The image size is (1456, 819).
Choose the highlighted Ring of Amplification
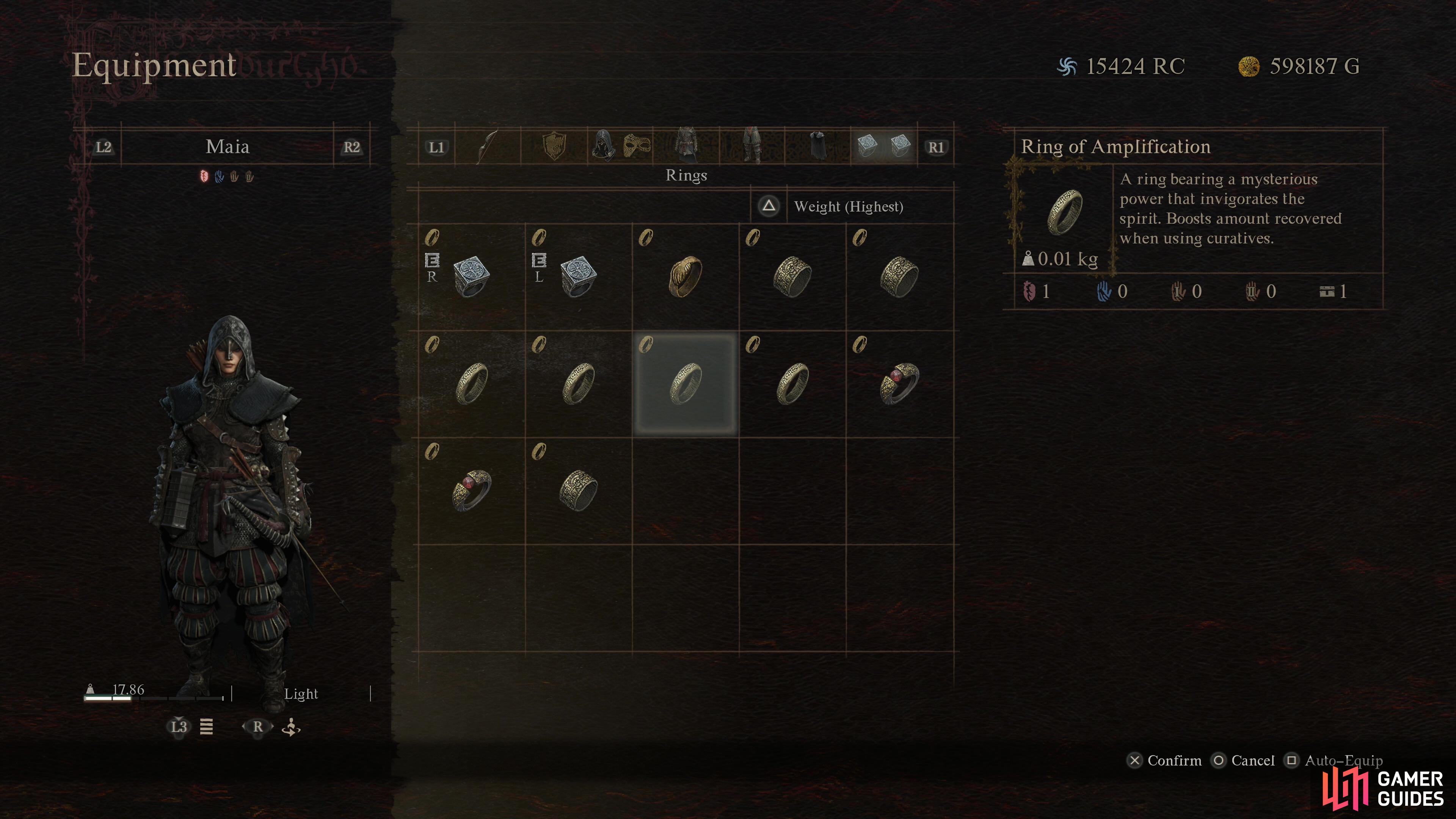click(685, 384)
